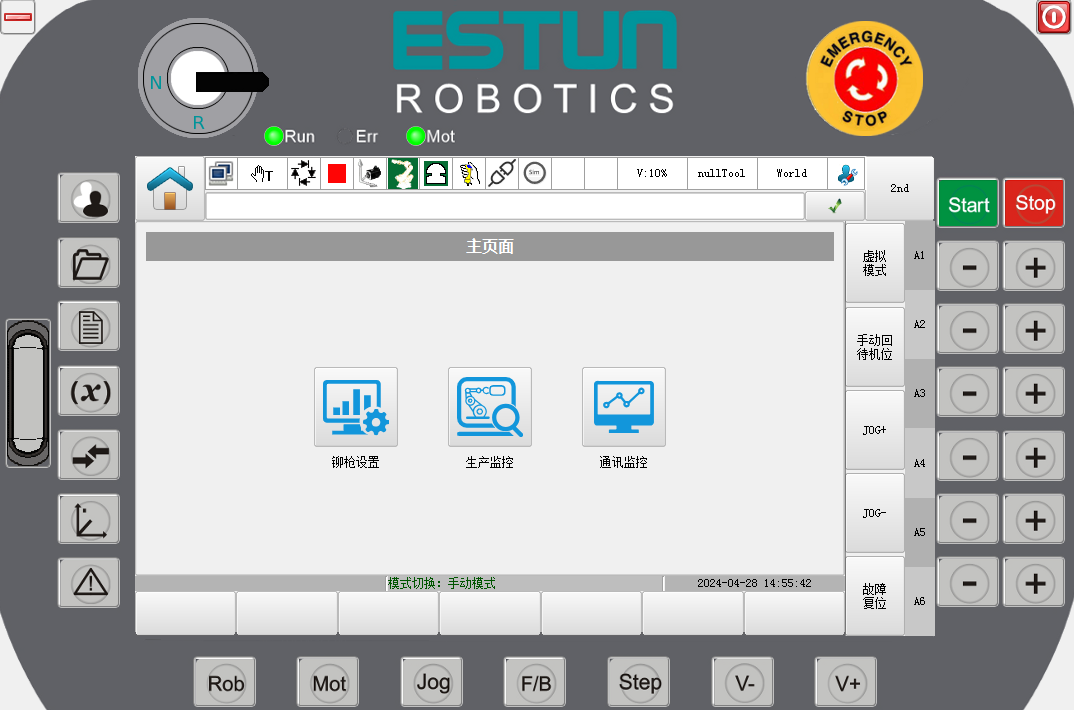Toggle the Jog coordinate button

[432, 682]
